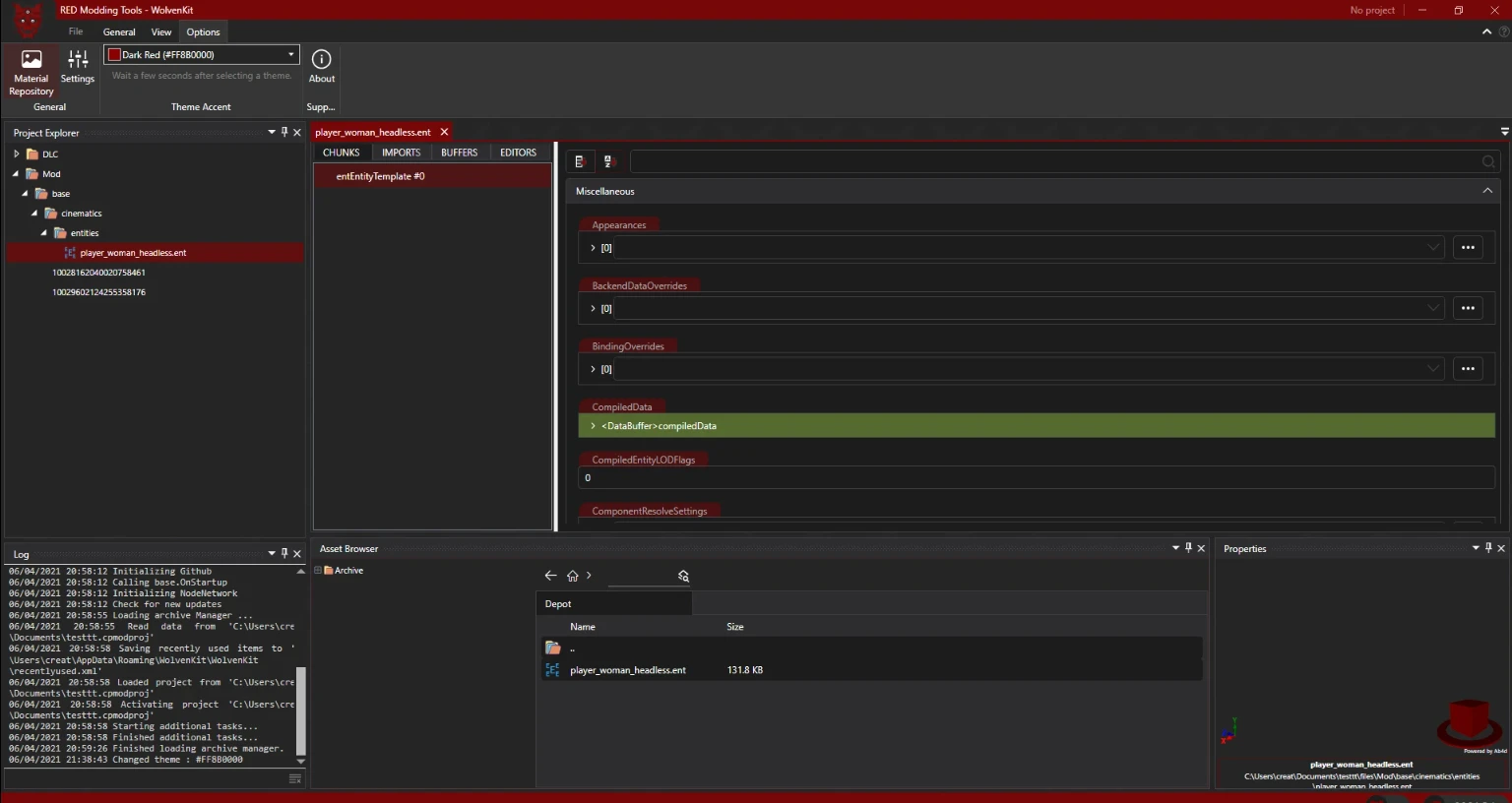The width and height of the screenshot is (1512, 803).
Task: Collapse the cinematics folder
Action: 34,213
